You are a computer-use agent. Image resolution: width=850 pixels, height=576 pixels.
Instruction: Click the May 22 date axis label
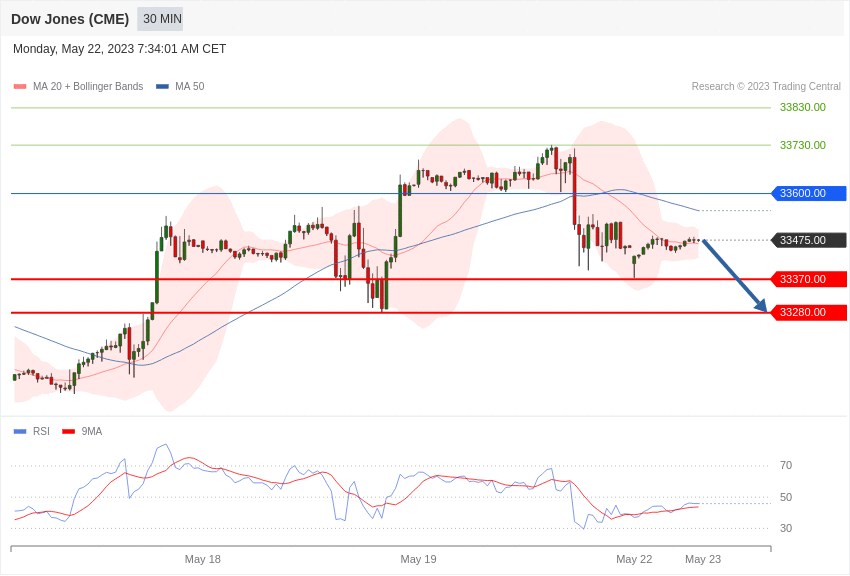click(x=634, y=559)
